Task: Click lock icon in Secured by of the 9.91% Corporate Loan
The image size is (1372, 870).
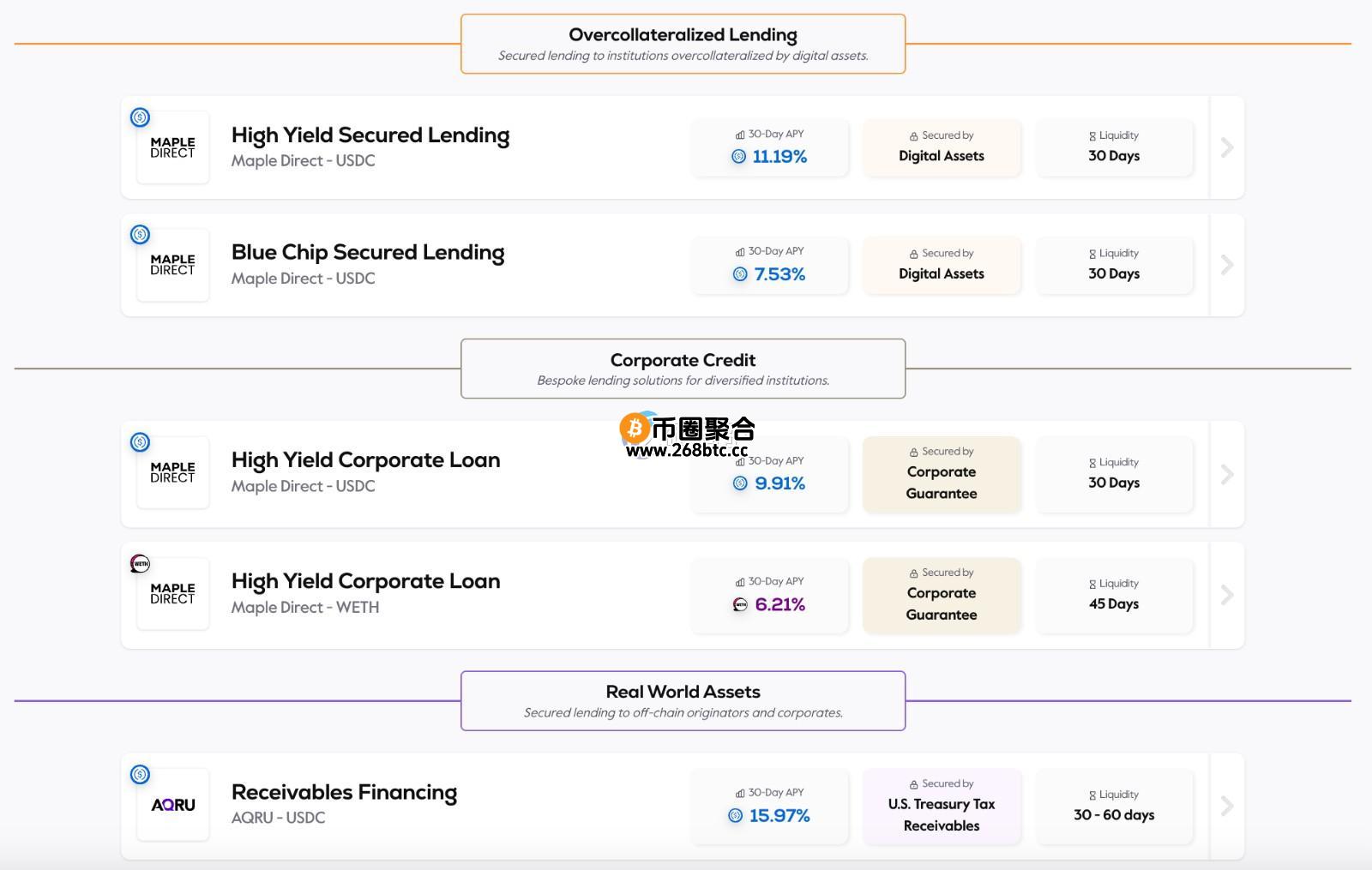Action: [x=914, y=452]
